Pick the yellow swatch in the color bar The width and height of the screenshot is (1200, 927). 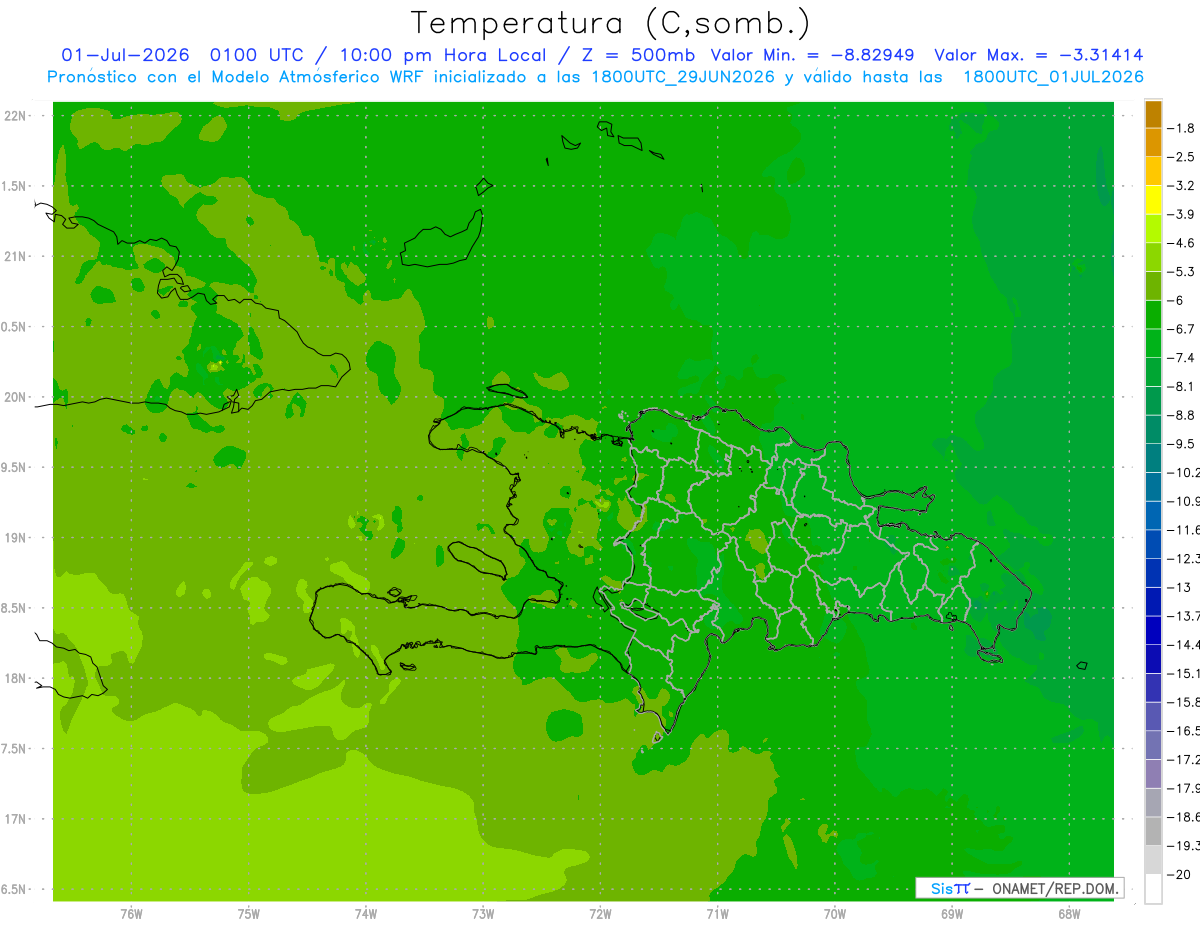(1153, 200)
